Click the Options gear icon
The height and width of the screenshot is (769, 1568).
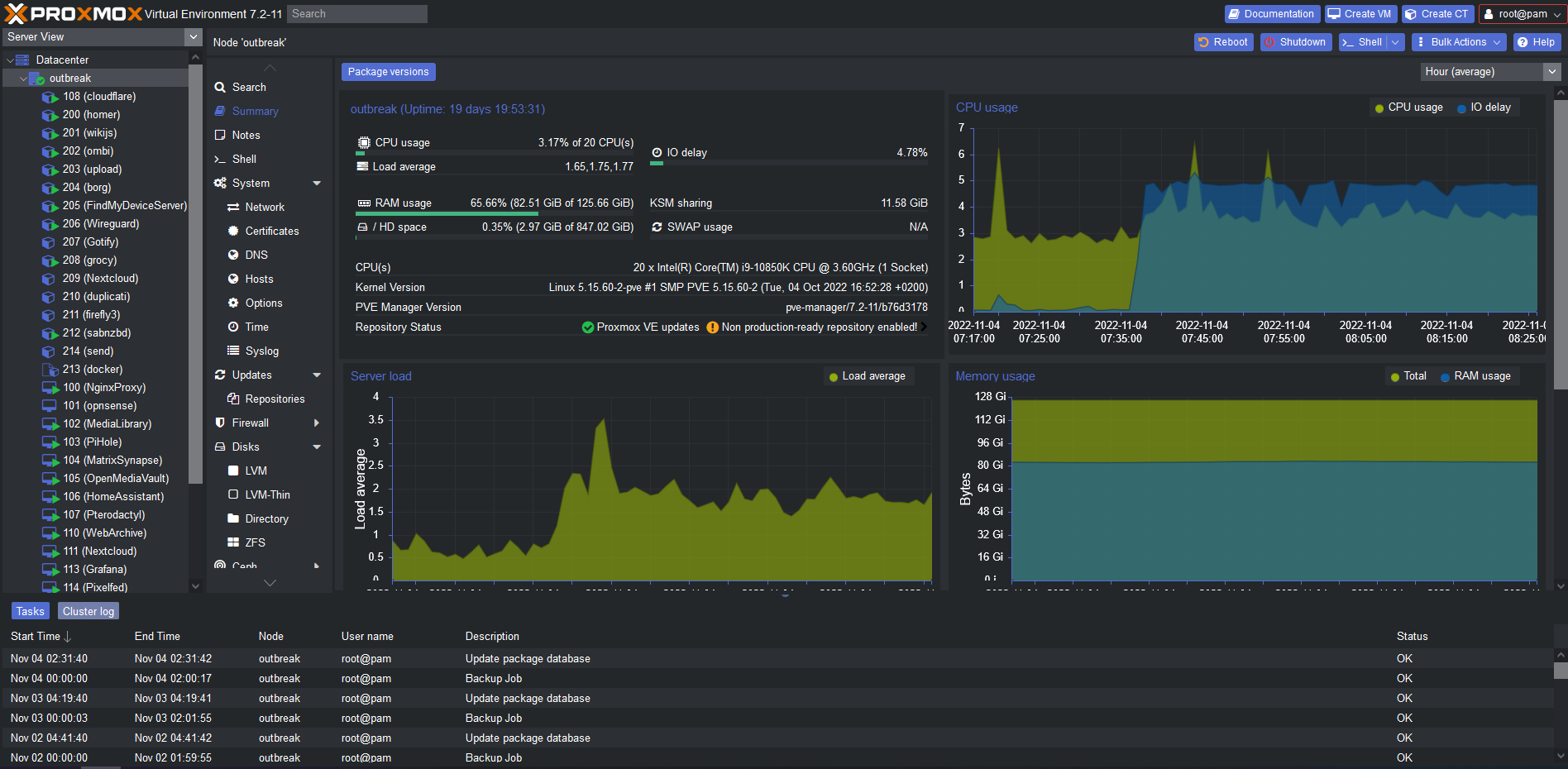pos(233,303)
